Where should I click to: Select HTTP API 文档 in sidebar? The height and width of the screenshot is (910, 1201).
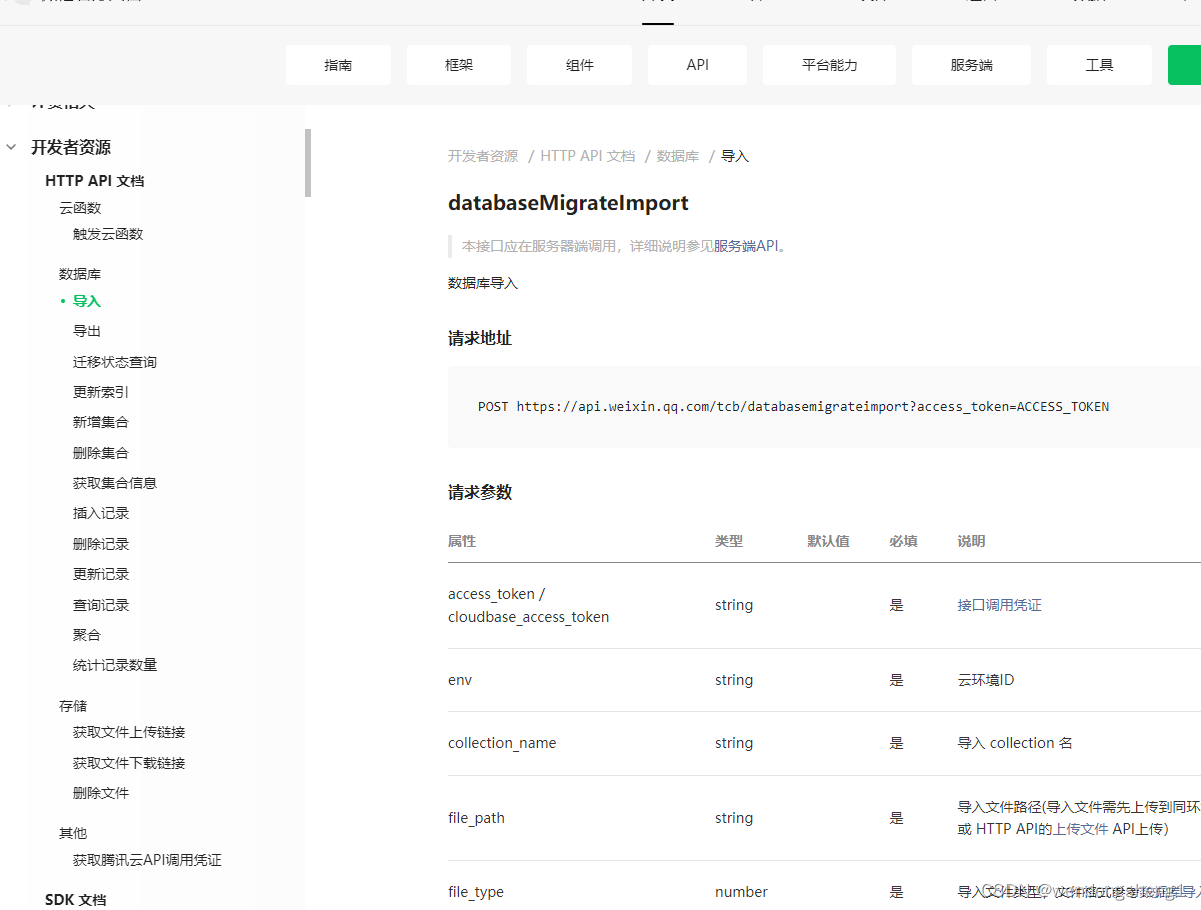click(95, 181)
